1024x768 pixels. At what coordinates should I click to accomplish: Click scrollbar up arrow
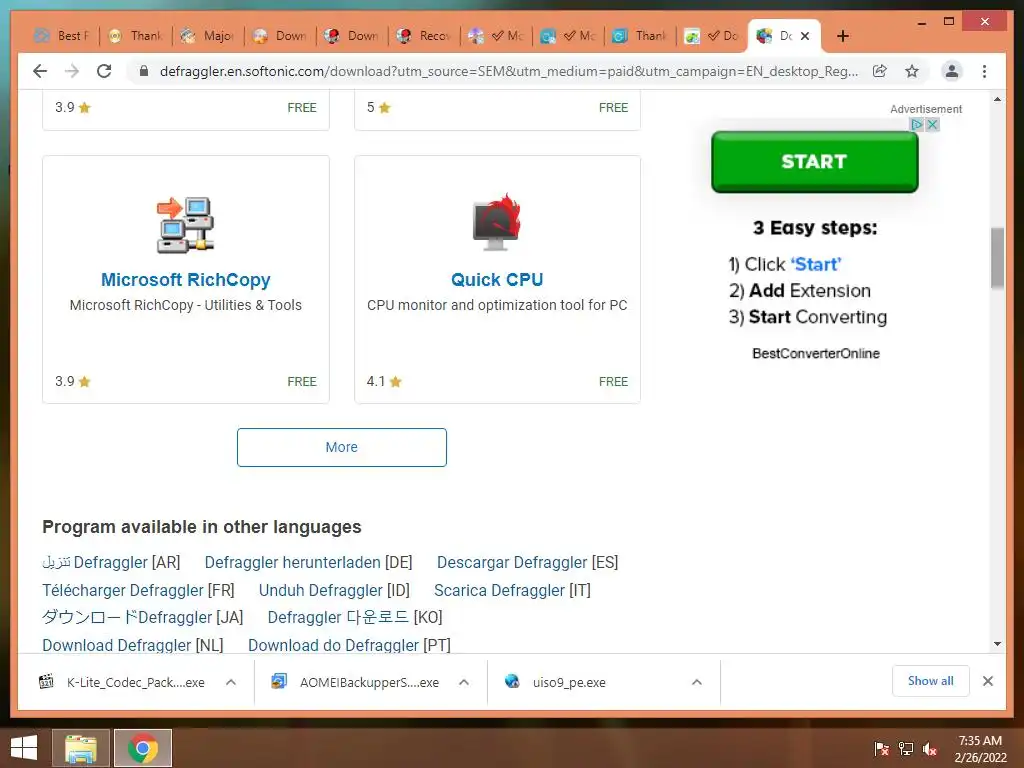coord(997,99)
